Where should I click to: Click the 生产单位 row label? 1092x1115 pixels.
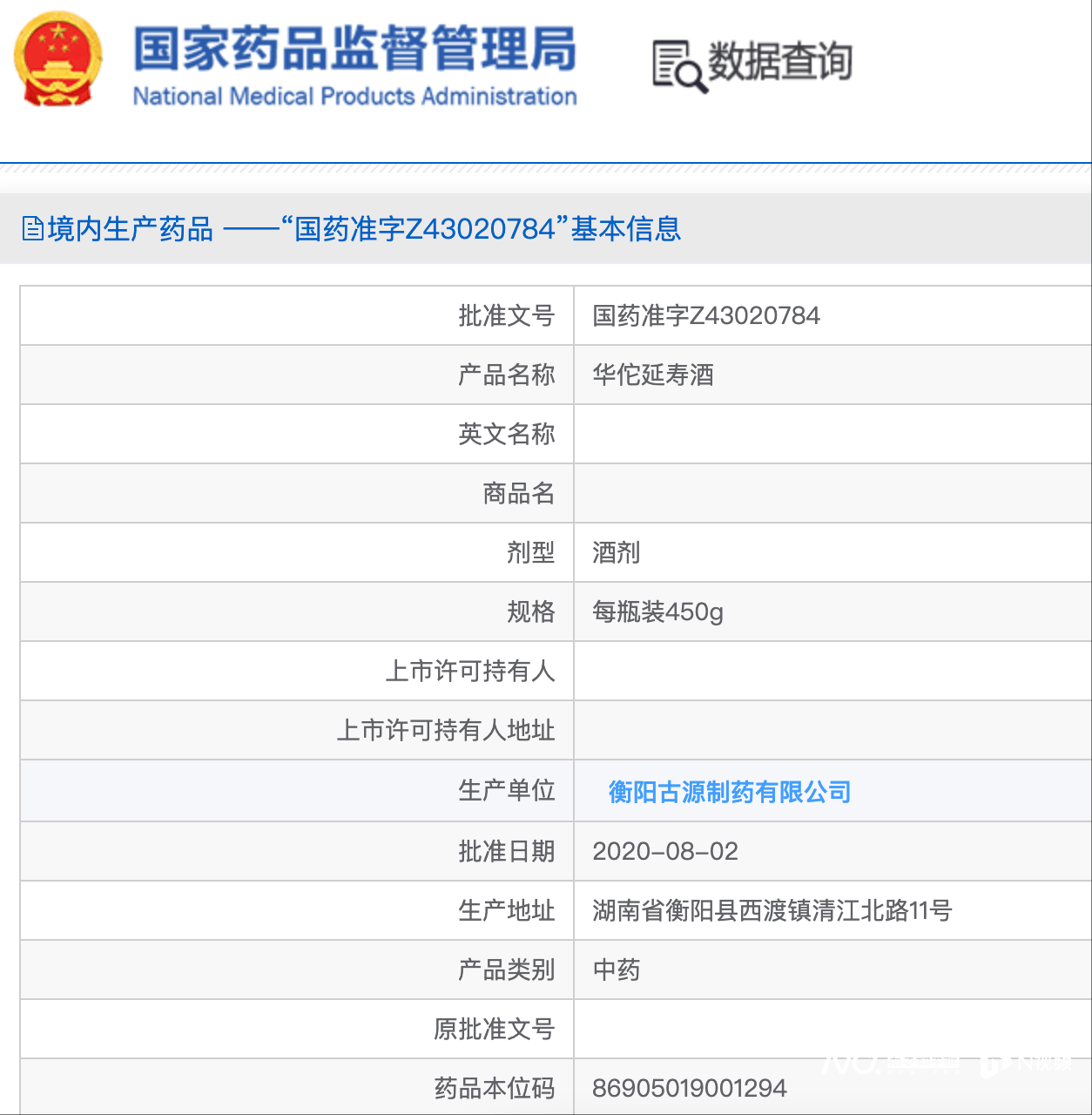(507, 790)
